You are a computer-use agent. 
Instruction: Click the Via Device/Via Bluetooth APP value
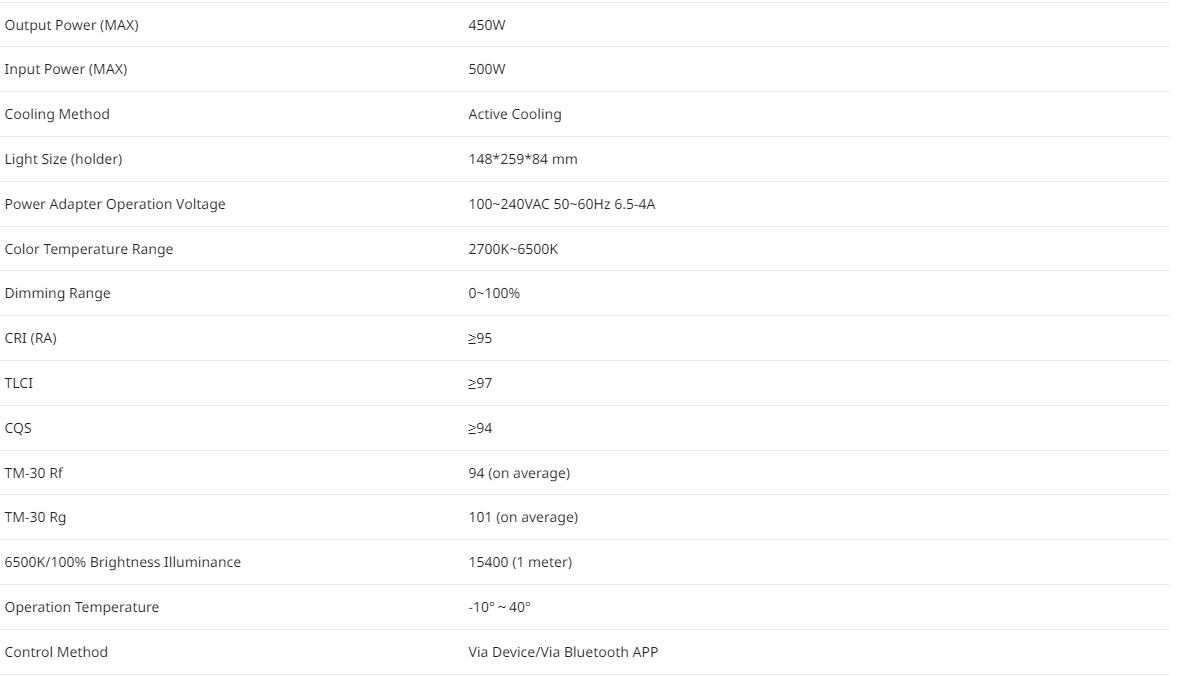[x=563, y=652]
